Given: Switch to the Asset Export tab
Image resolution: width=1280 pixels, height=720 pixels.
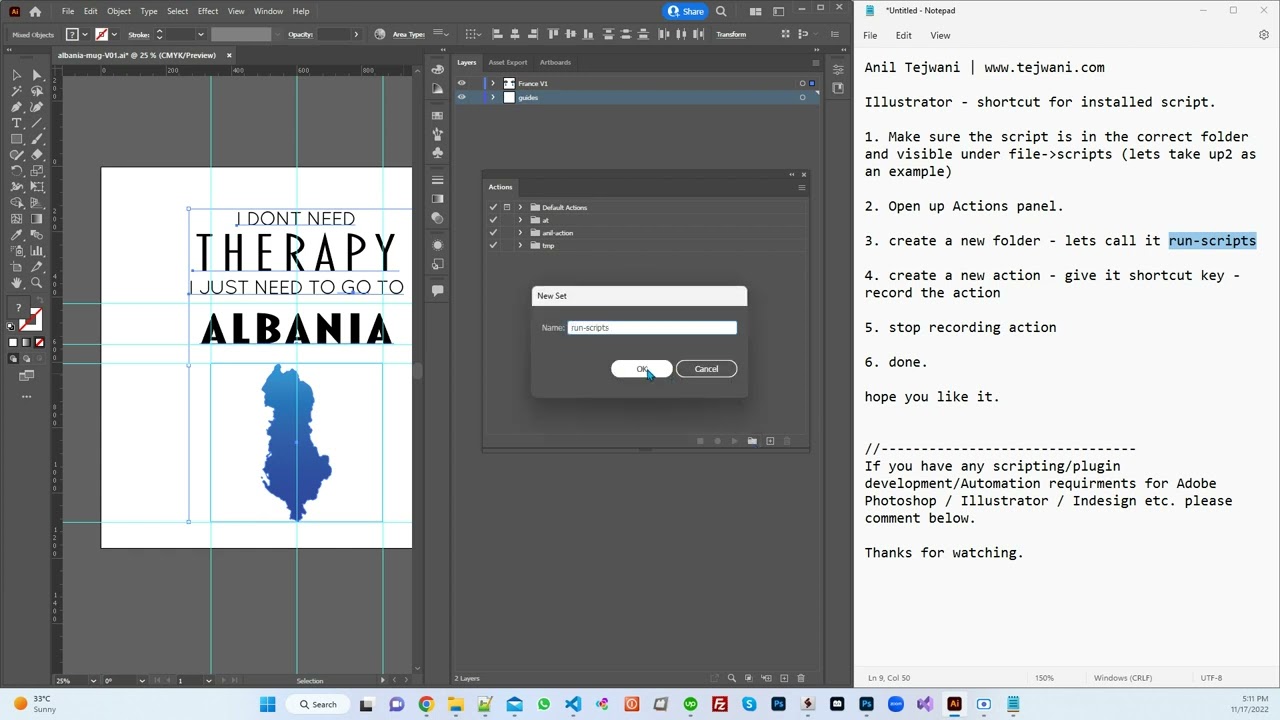Looking at the screenshot, I should click(508, 62).
